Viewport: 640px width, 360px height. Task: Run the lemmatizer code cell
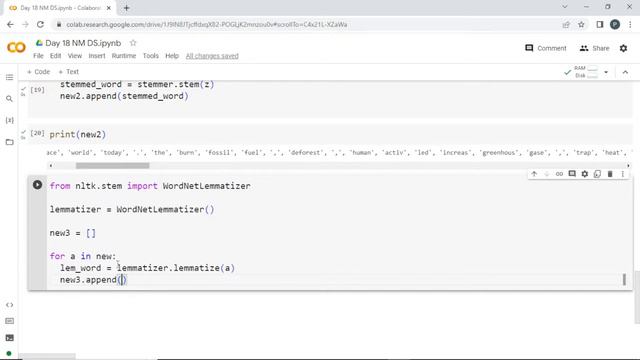point(37,185)
